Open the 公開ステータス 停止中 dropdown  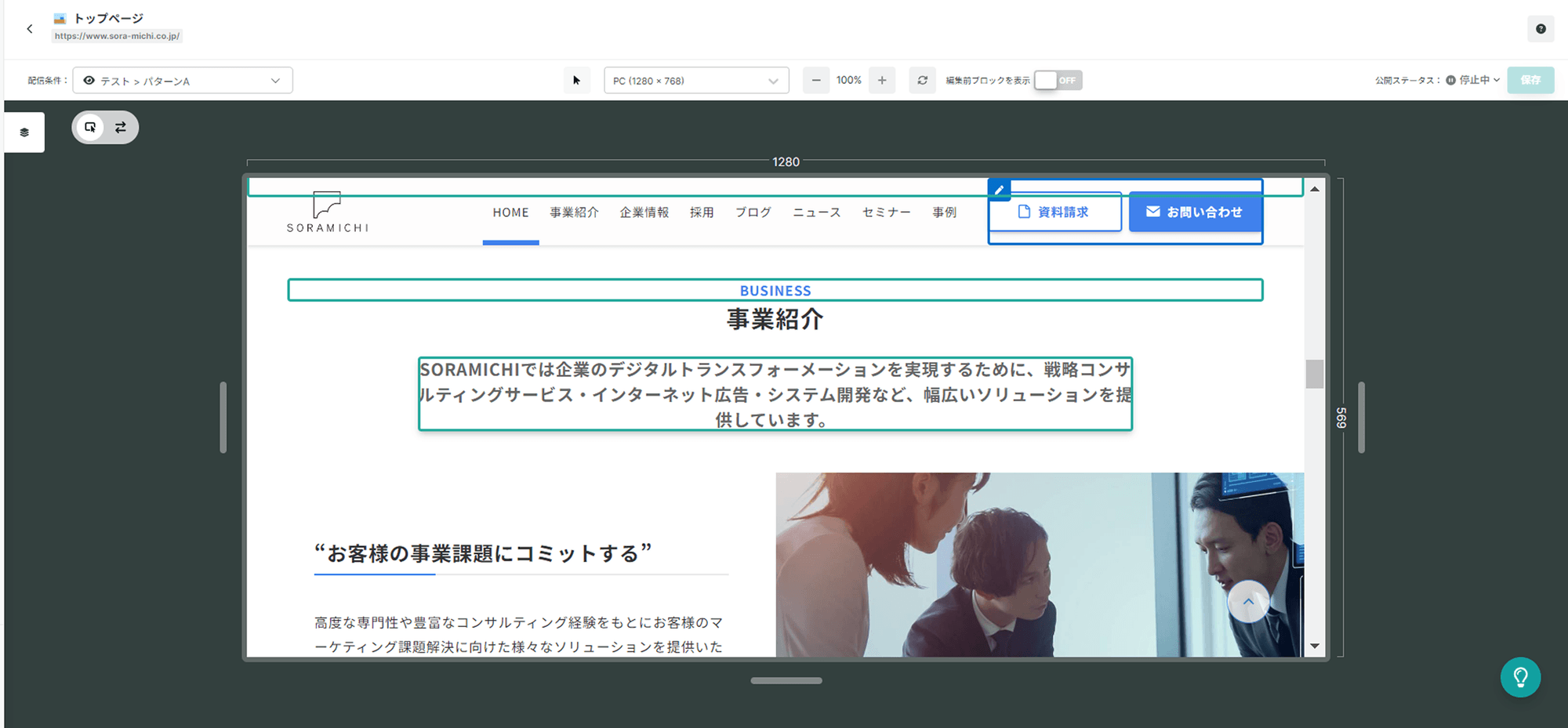click(x=1472, y=81)
